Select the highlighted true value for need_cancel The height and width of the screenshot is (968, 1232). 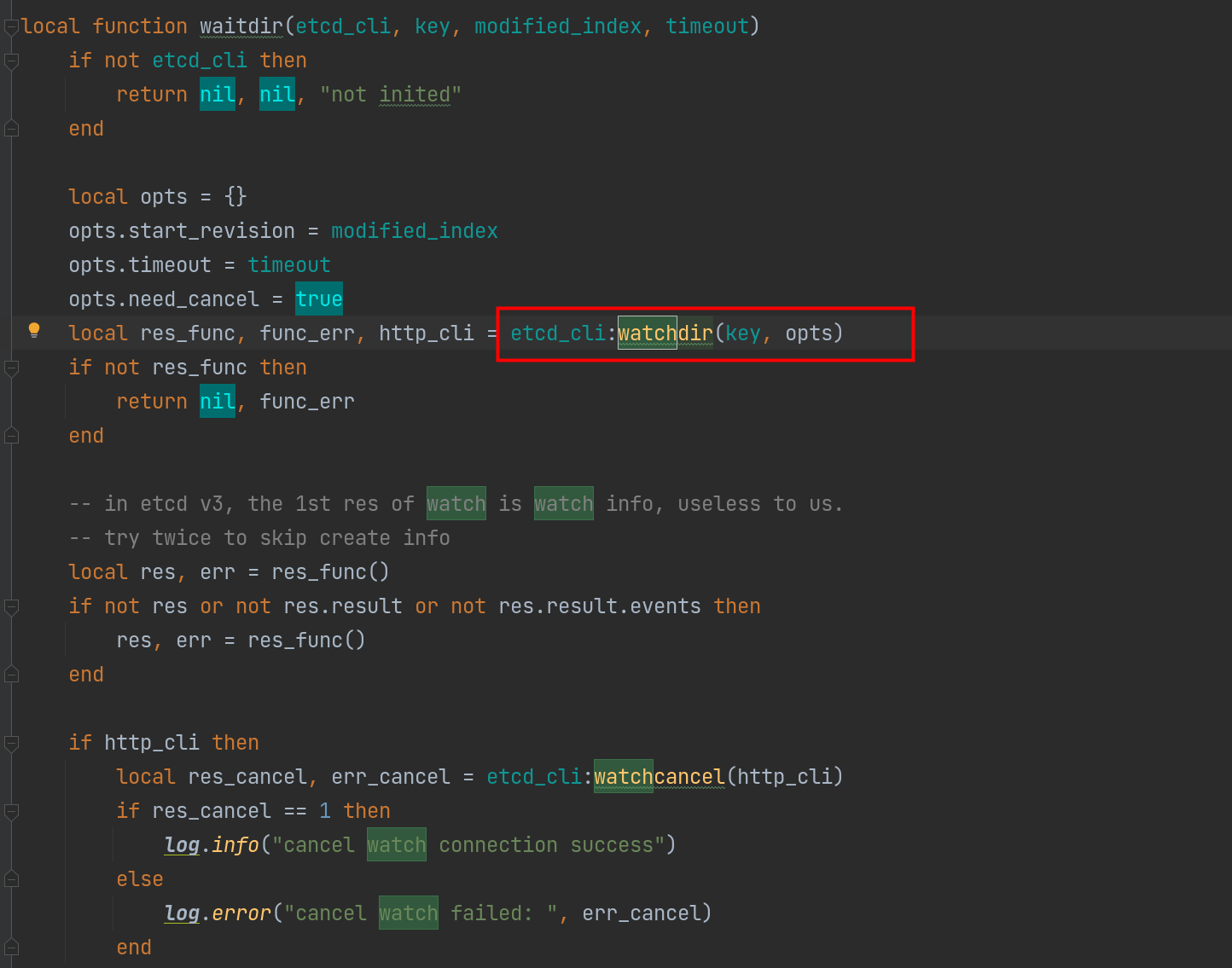(x=319, y=299)
